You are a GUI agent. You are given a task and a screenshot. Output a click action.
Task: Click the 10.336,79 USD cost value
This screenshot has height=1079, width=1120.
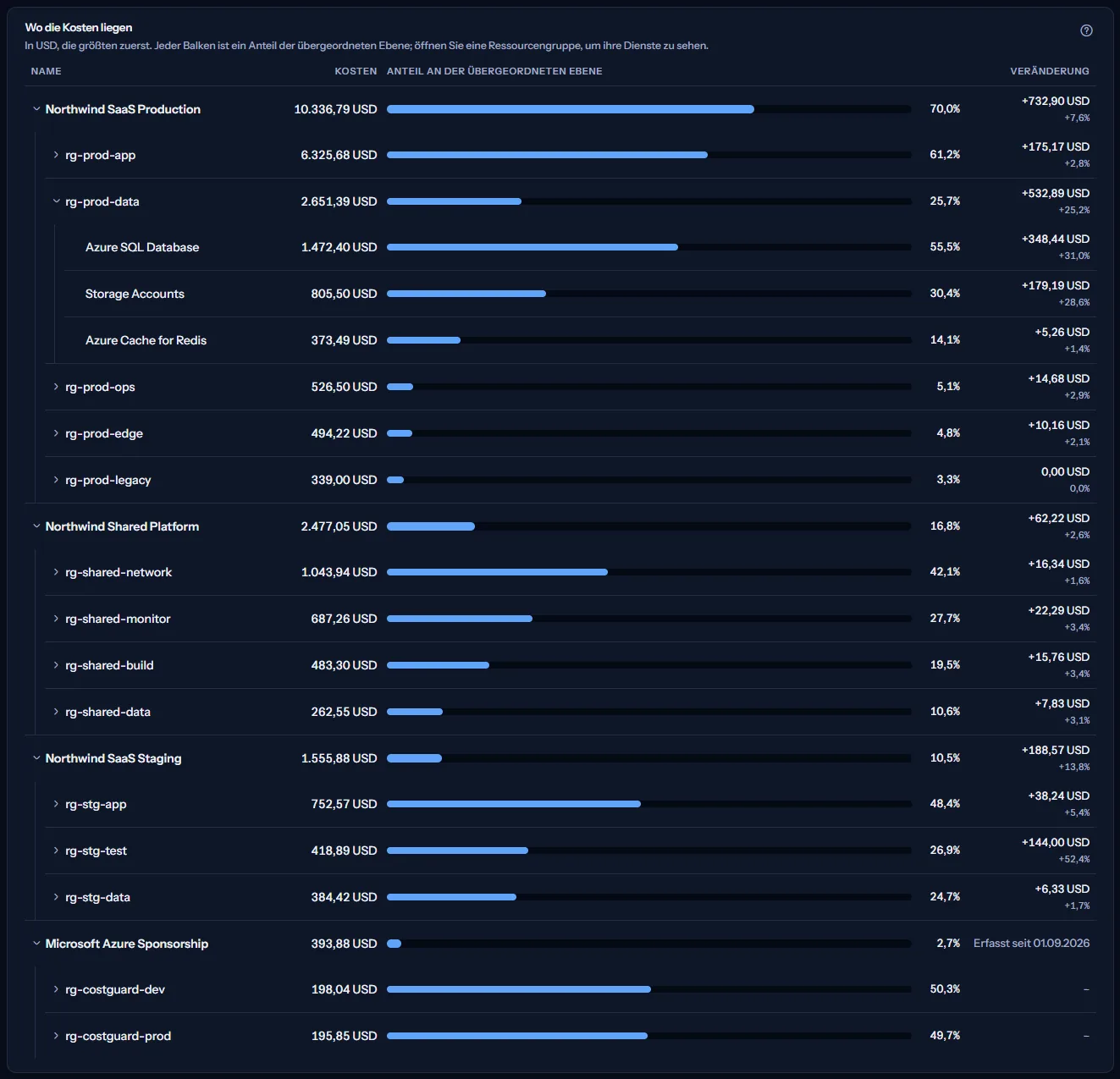pyautogui.click(x=335, y=109)
